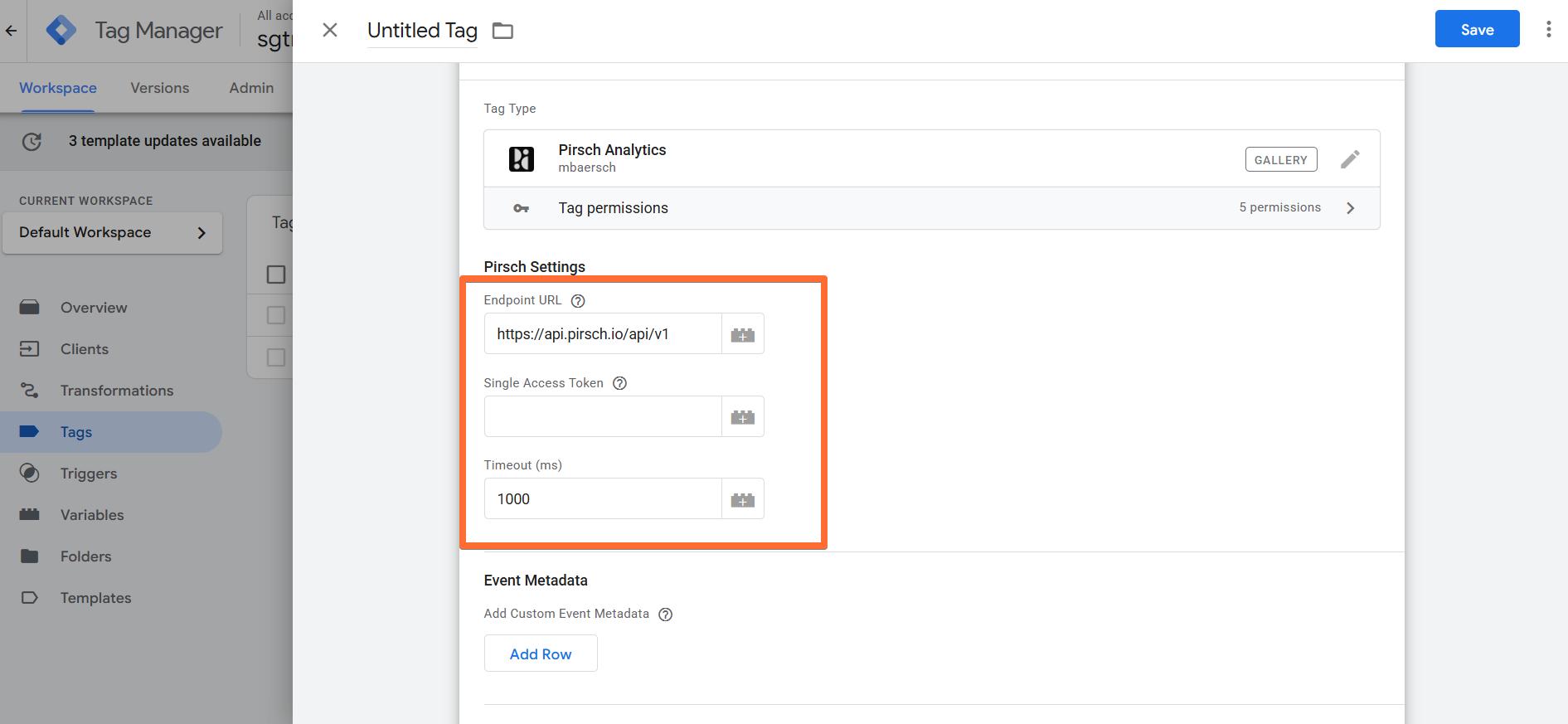The width and height of the screenshot is (1568, 724).
Task: Click the Pirsch Analytics logo icon
Action: pyautogui.click(x=521, y=158)
